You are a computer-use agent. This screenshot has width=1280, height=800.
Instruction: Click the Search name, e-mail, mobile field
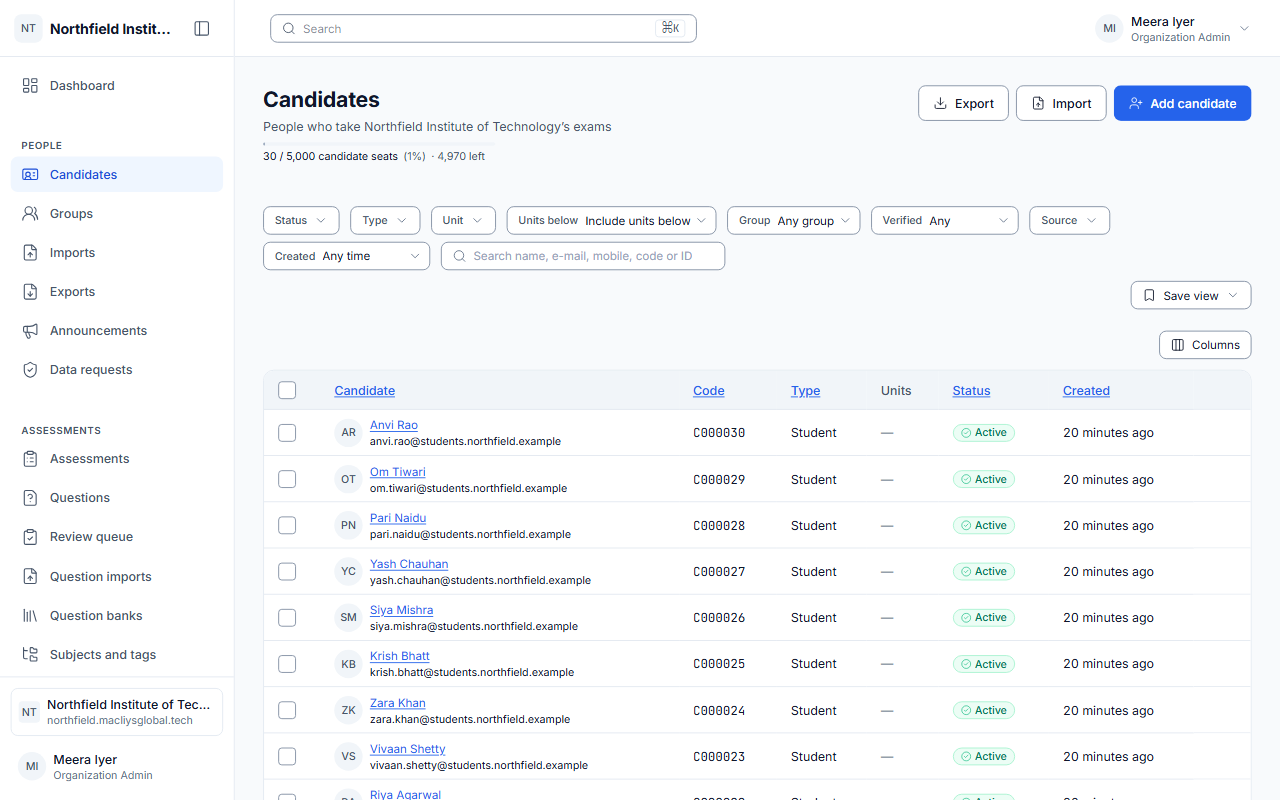tap(583, 256)
